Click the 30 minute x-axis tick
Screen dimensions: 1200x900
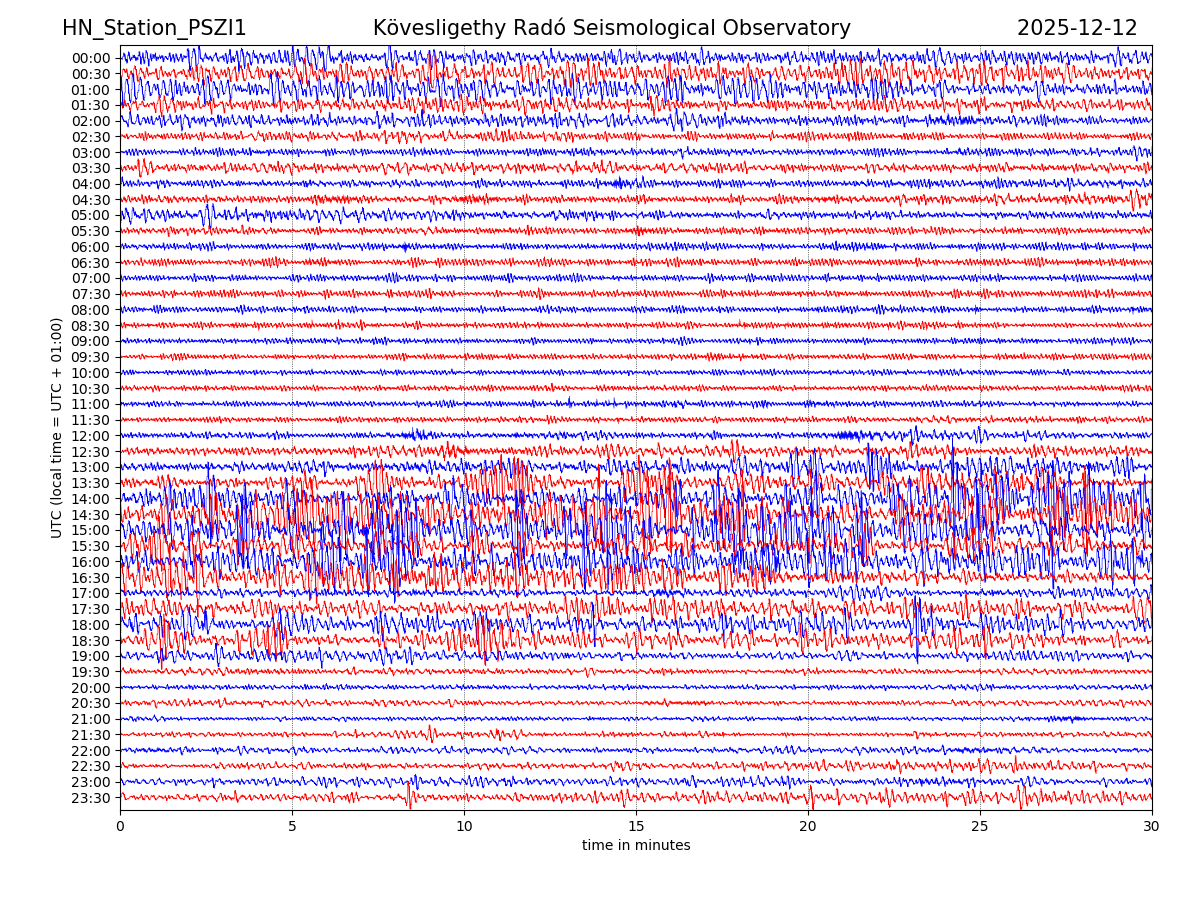[1152, 827]
